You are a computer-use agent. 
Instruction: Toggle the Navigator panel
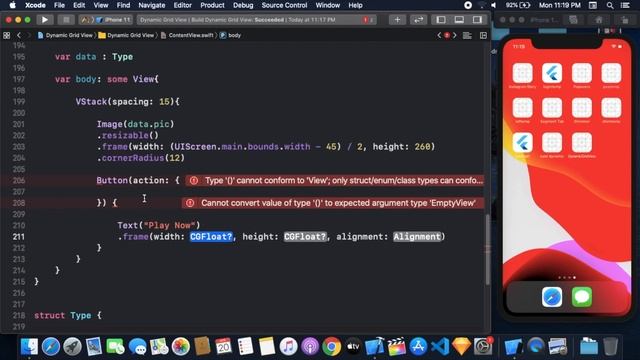click(x=441, y=20)
